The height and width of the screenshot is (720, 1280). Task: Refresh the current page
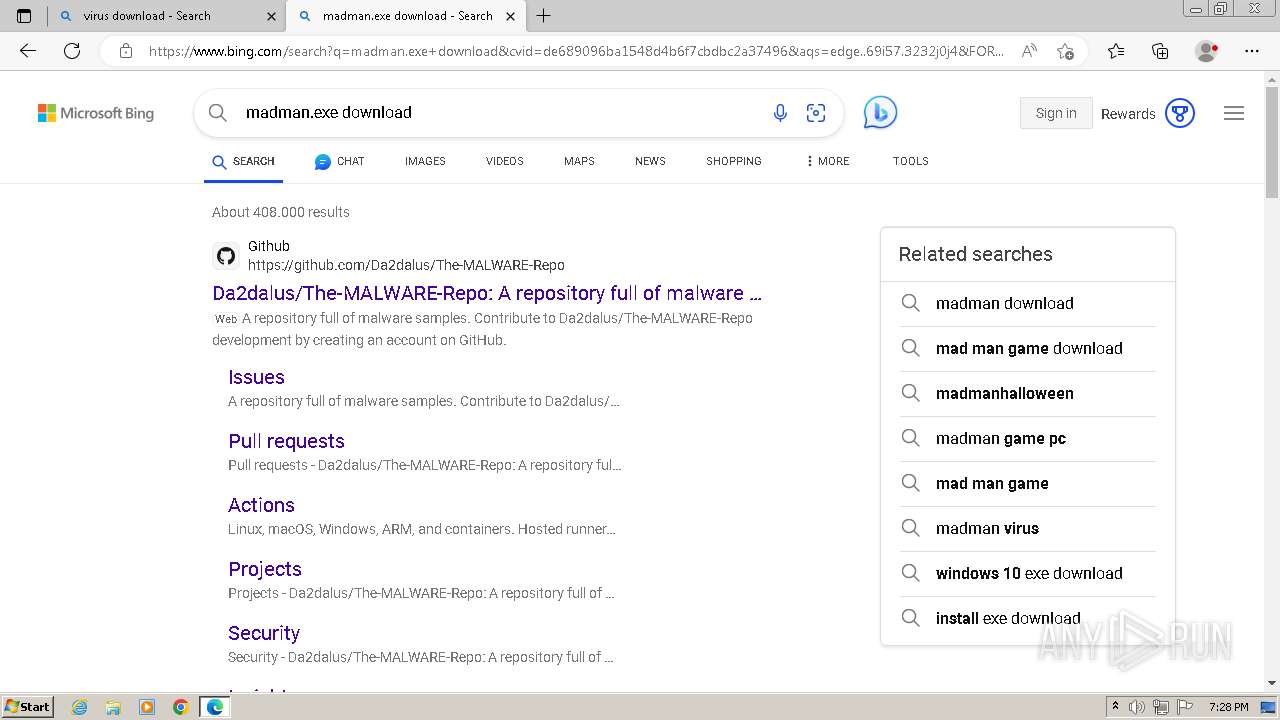click(x=72, y=51)
